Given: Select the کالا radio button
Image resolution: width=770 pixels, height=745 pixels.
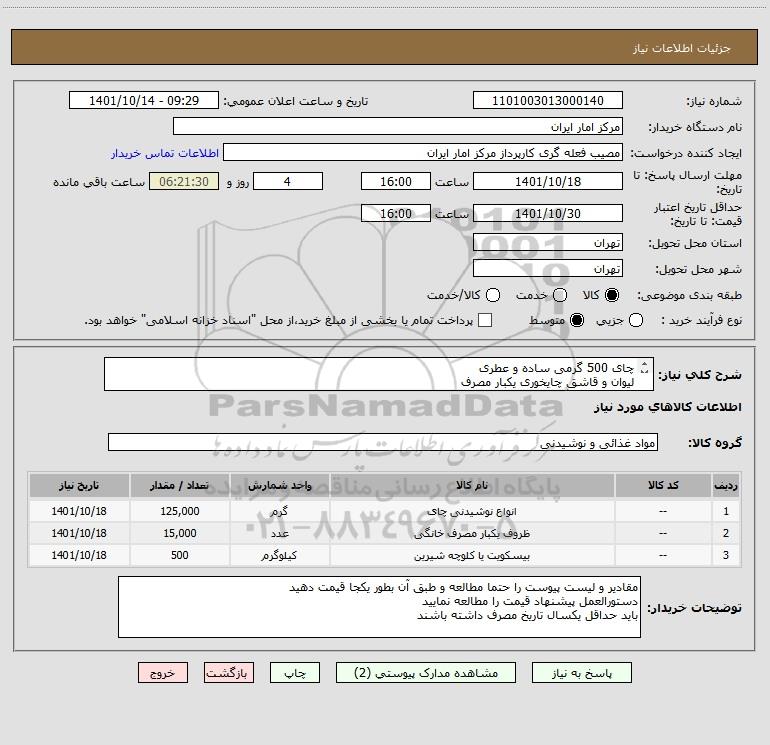Looking at the screenshot, I should (x=612, y=295).
